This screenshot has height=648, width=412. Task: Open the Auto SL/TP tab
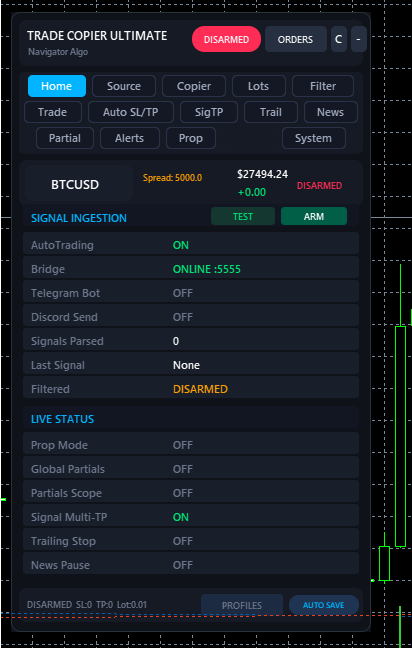point(131,112)
